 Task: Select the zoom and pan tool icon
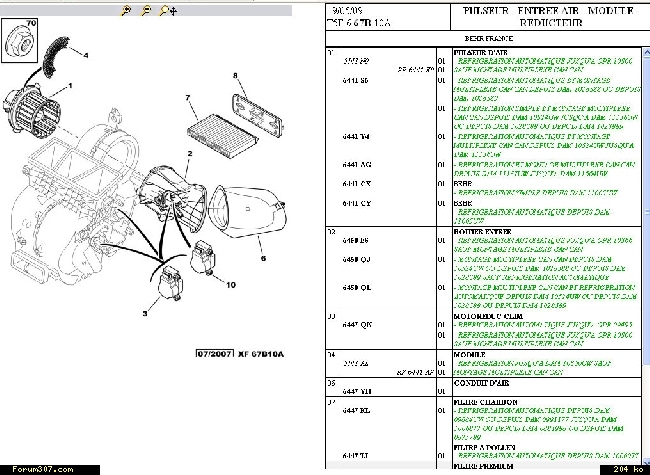point(168,10)
